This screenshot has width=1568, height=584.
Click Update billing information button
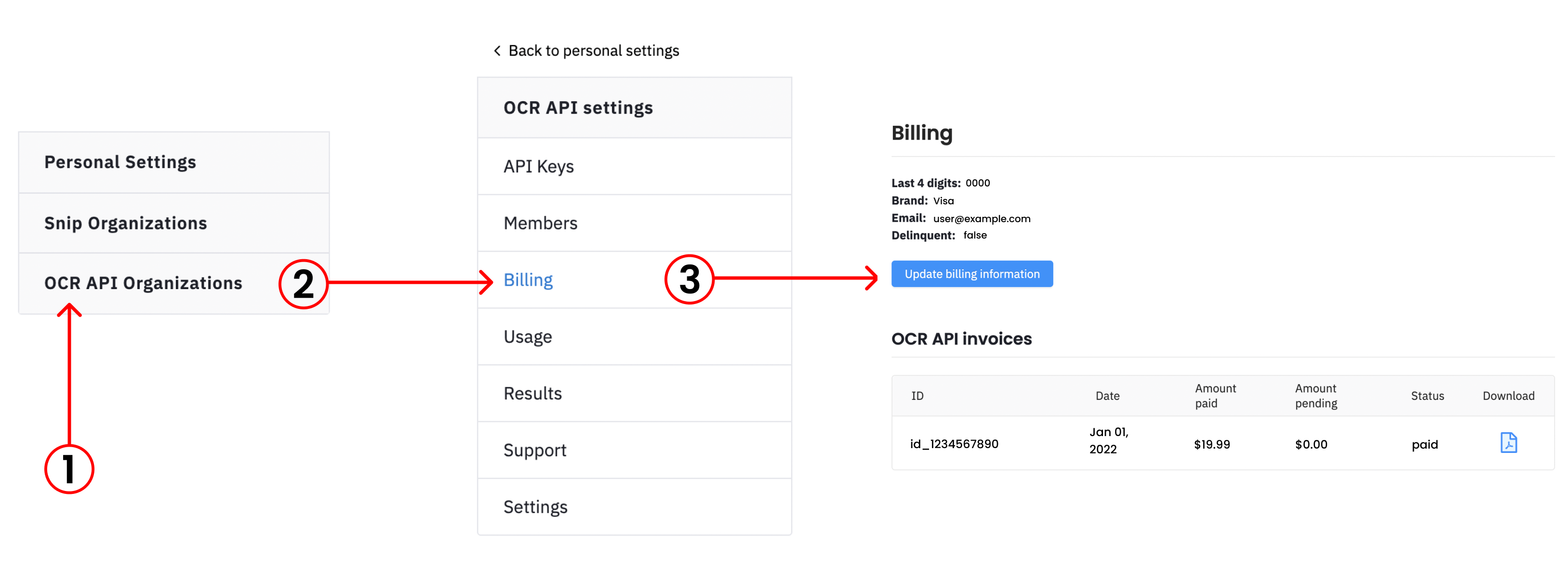point(971,274)
